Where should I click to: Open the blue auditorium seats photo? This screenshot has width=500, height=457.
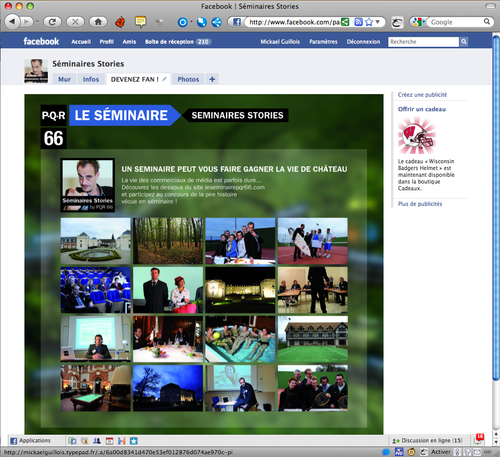[x=95, y=290]
